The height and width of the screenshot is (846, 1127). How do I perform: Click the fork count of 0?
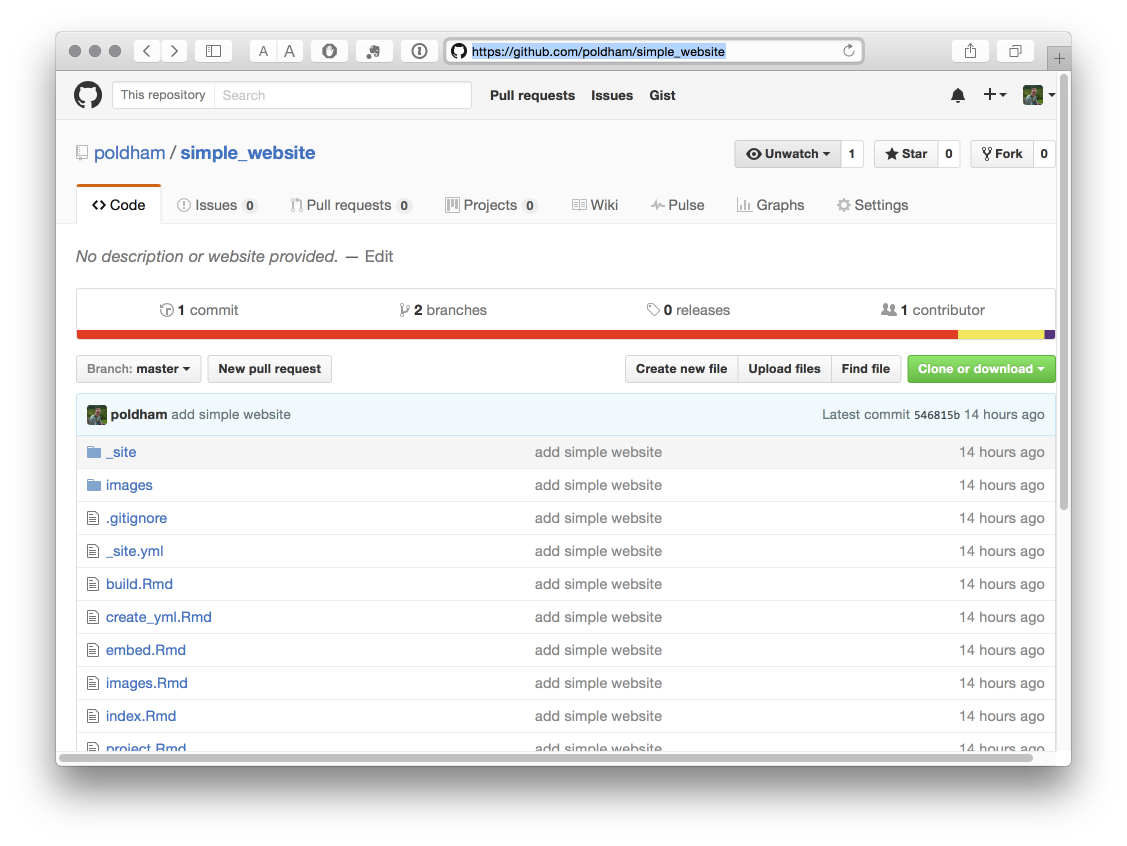pos(1044,154)
